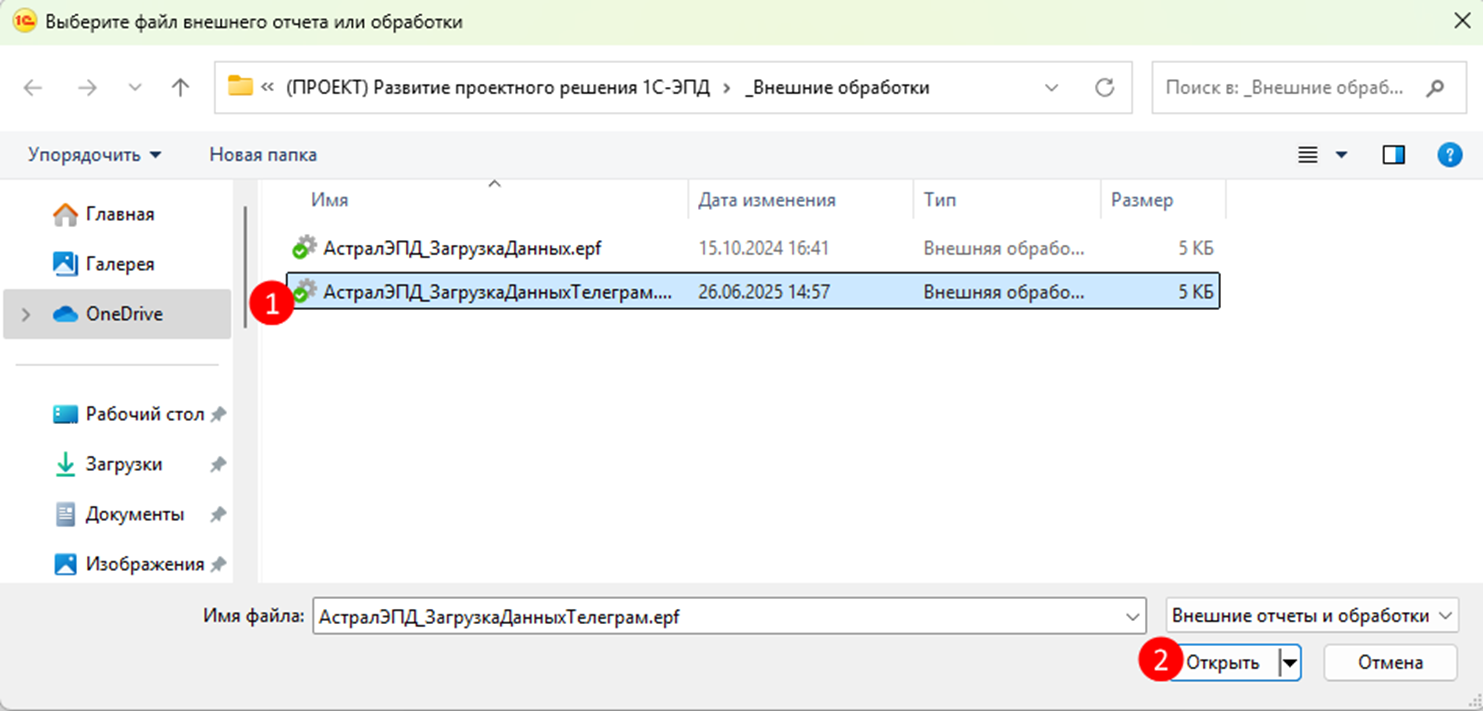
Task: Click the (ПРОЕКТ) Развитие проектного решения breadcrumb
Action: point(498,87)
